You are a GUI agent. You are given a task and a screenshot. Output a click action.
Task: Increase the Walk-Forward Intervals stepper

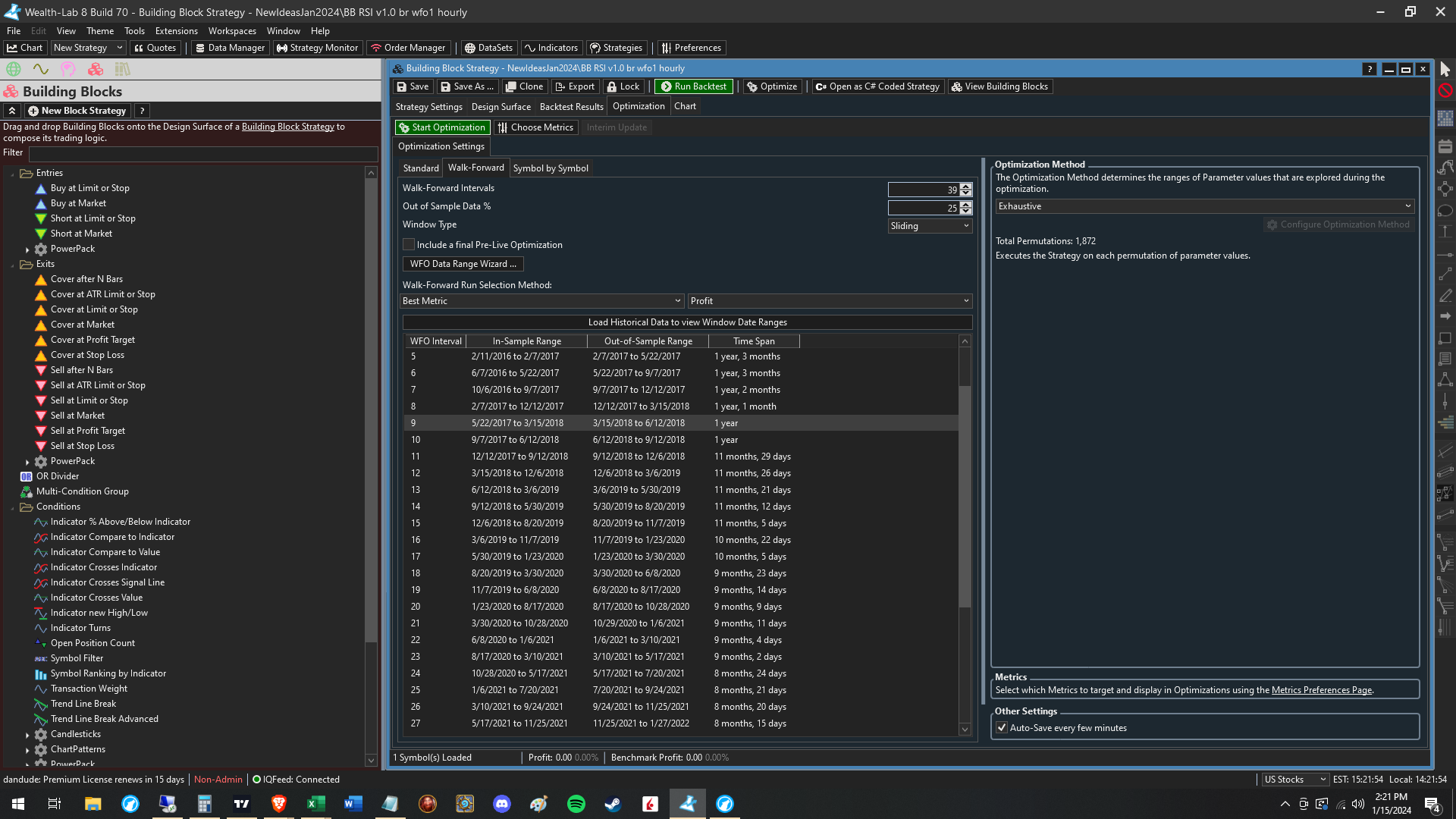[965, 187]
